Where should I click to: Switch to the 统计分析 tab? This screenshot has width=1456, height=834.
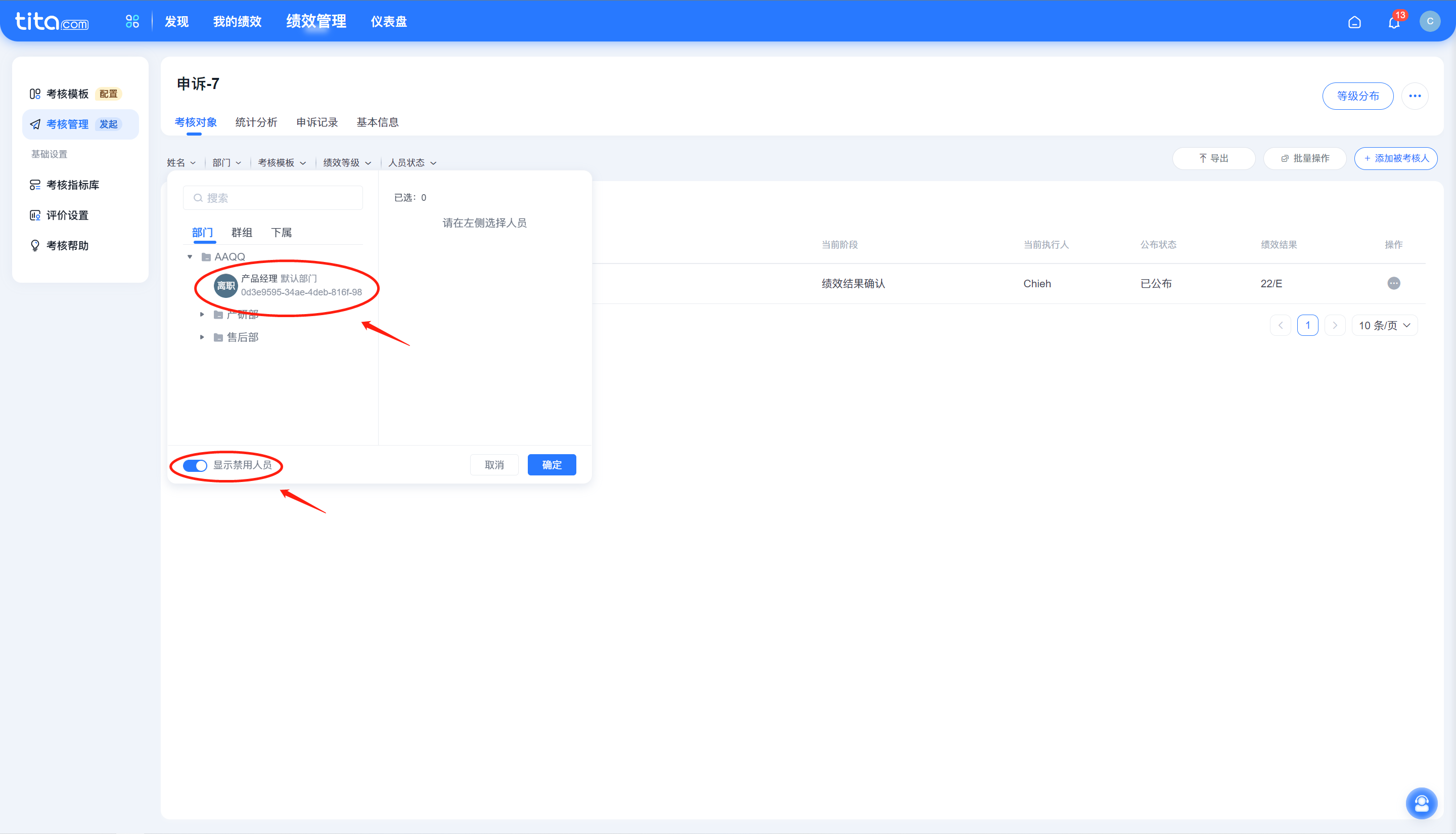point(256,122)
